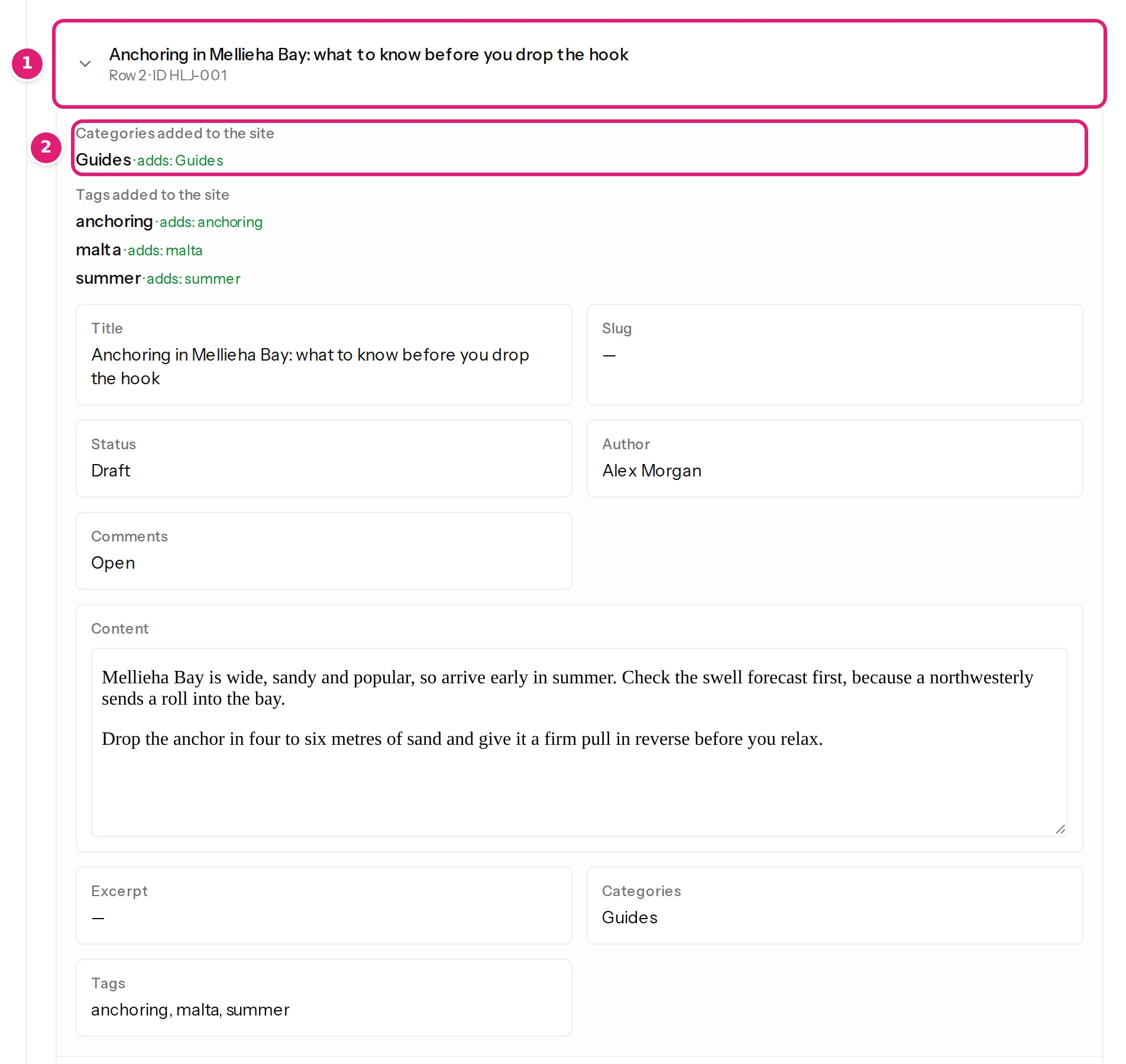Click the Comments value "Open"
This screenshot has width=1126, height=1064.
point(113,563)
